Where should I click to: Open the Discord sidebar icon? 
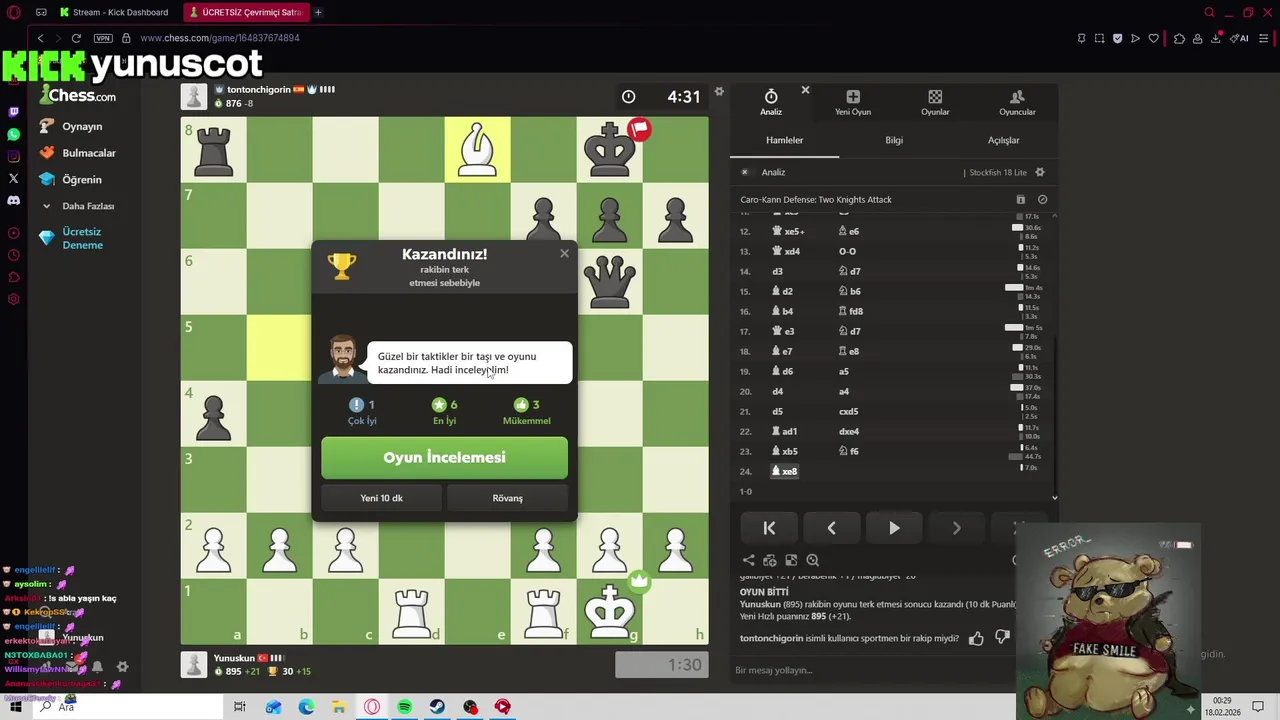[13, 200]
